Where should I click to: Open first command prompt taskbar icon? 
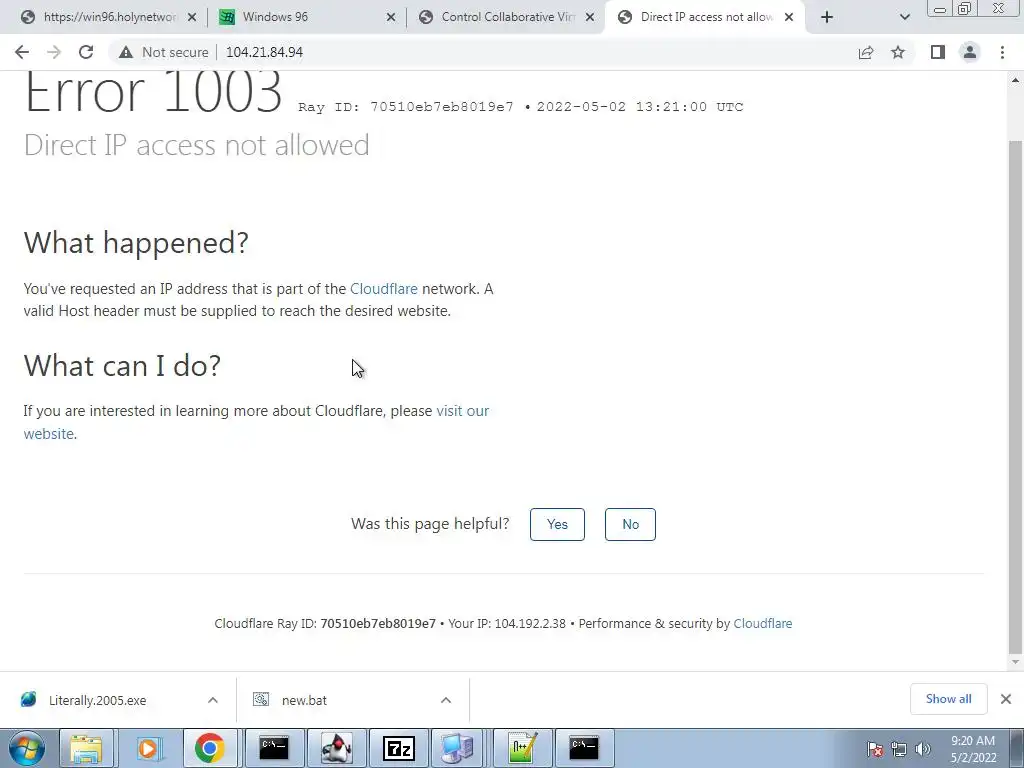click(x=274, y=748)
